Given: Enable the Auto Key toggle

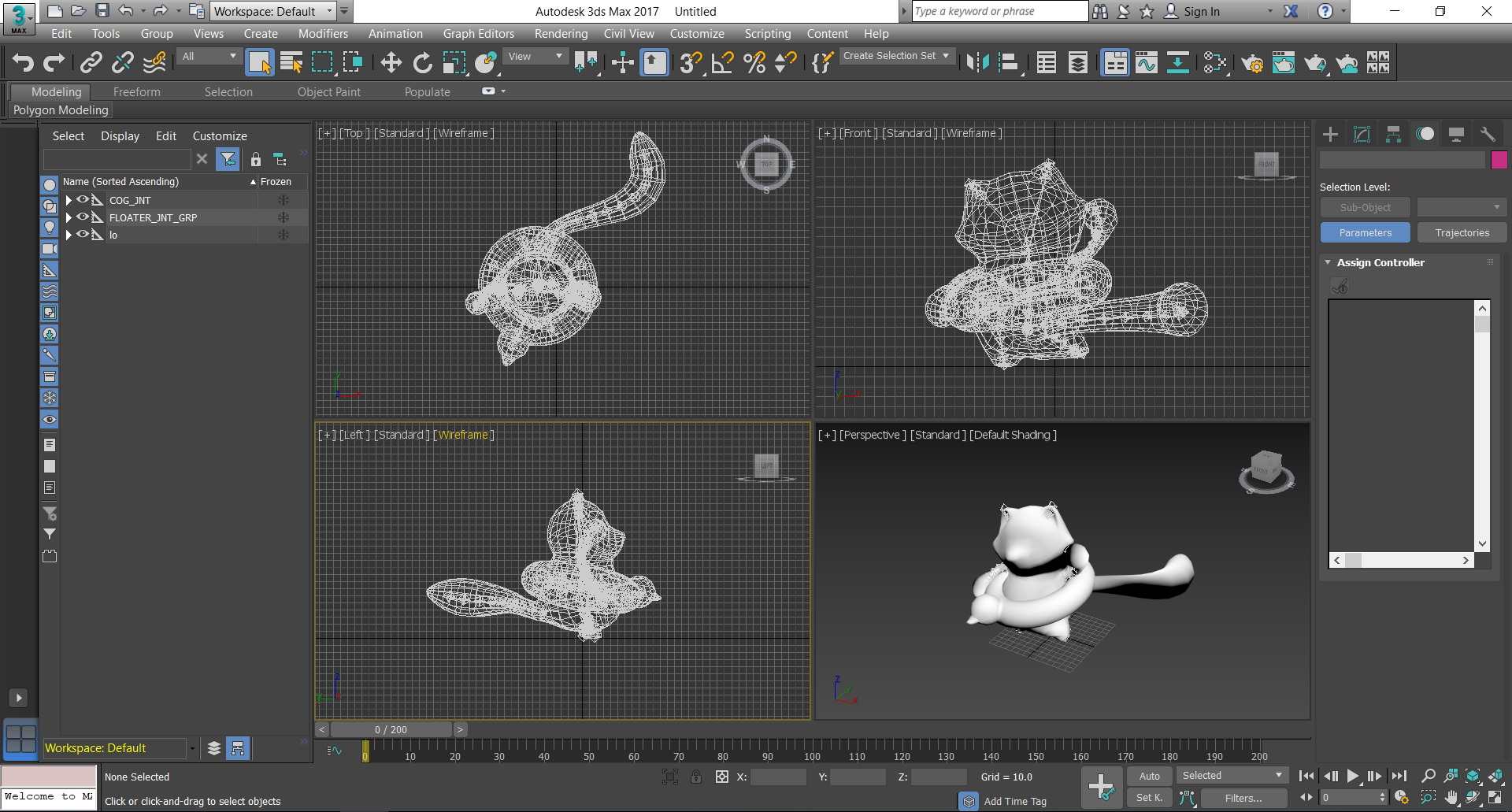Looking at the screenshot, I should pos(1149,776).
